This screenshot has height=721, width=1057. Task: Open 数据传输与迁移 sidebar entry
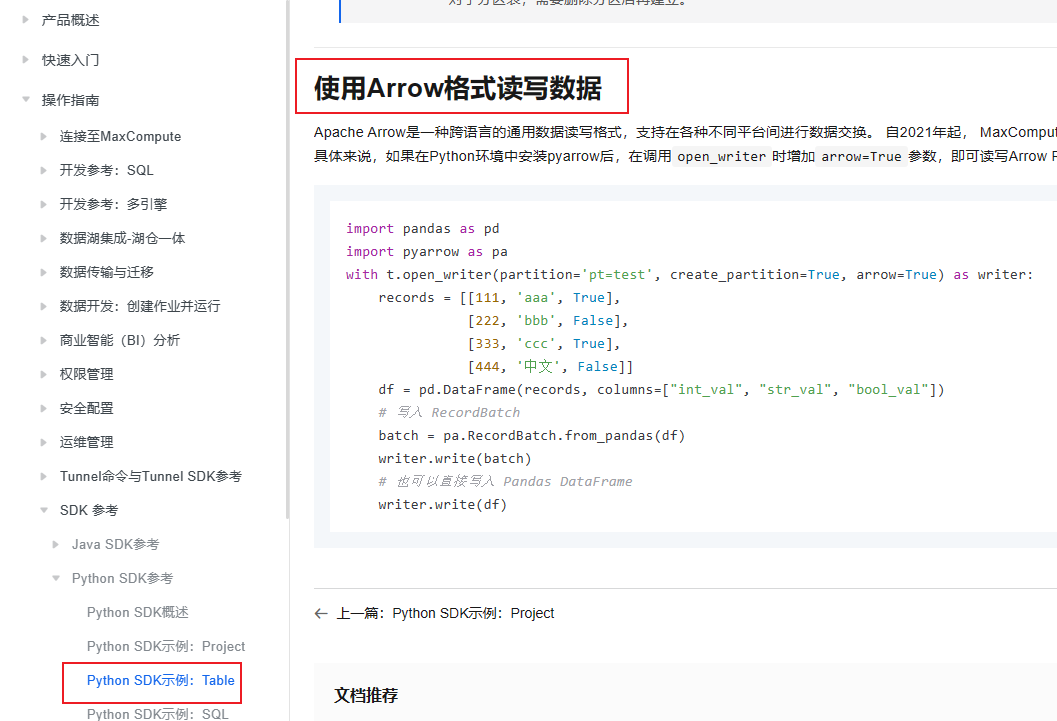(x=107, y=272)
